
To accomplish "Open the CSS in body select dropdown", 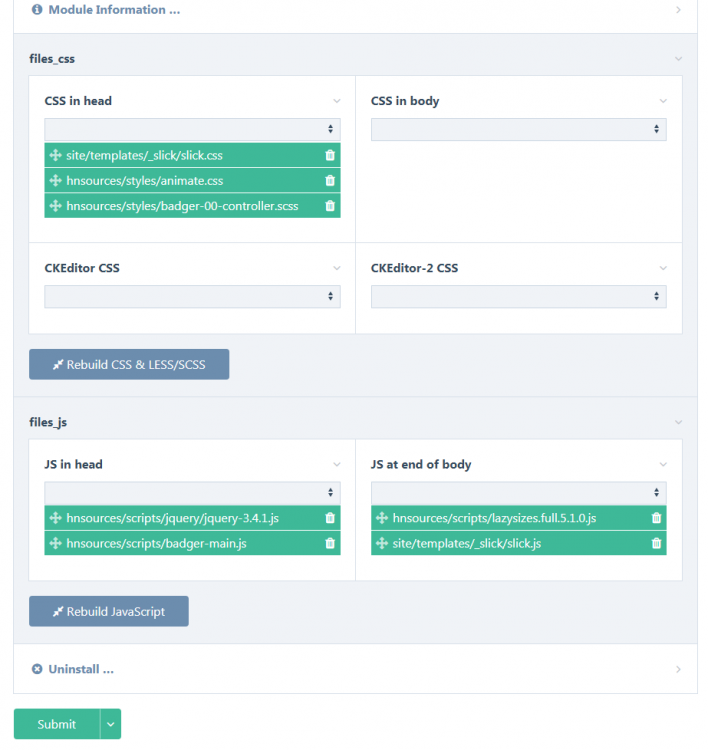I will coord(518,129).
